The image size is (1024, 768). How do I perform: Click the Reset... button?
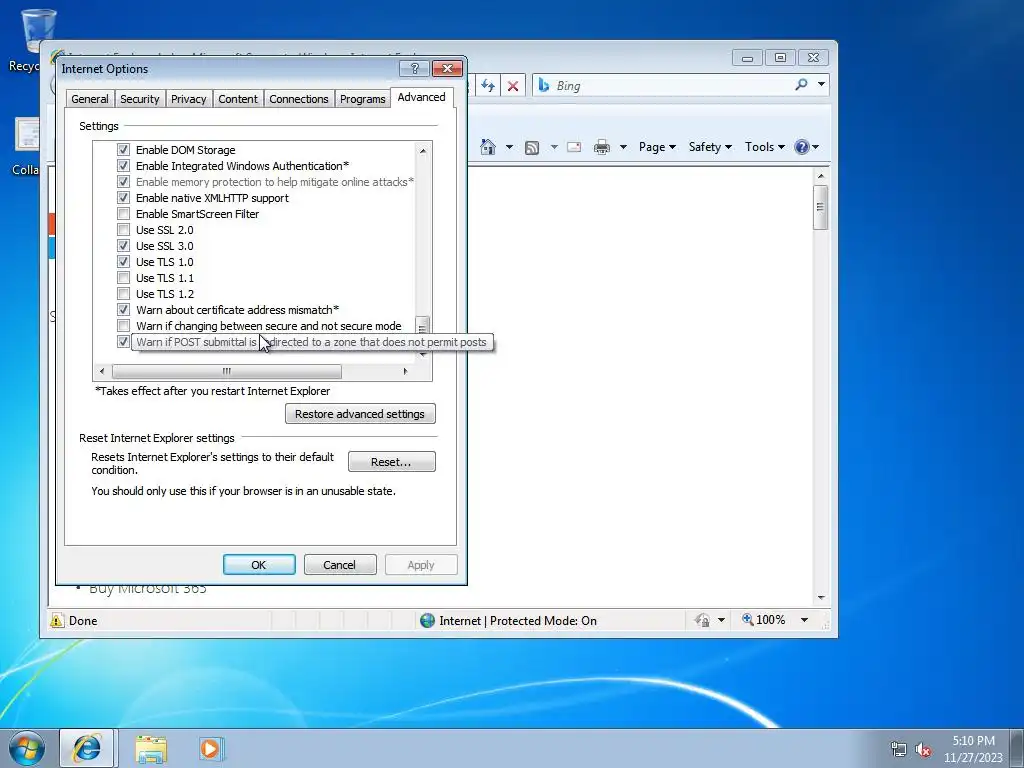click(x=391, y=462)
